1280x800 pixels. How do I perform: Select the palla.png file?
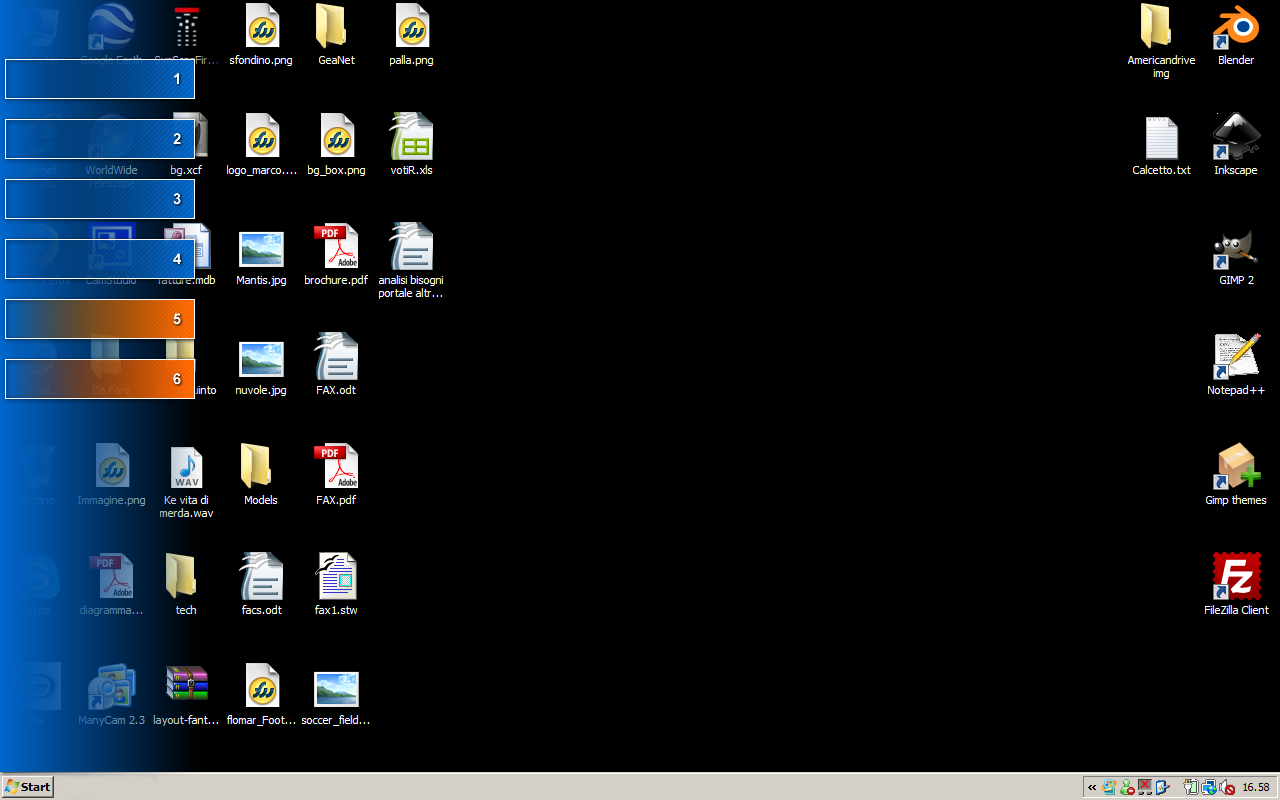pyautogui.click(x=411, y=35)
